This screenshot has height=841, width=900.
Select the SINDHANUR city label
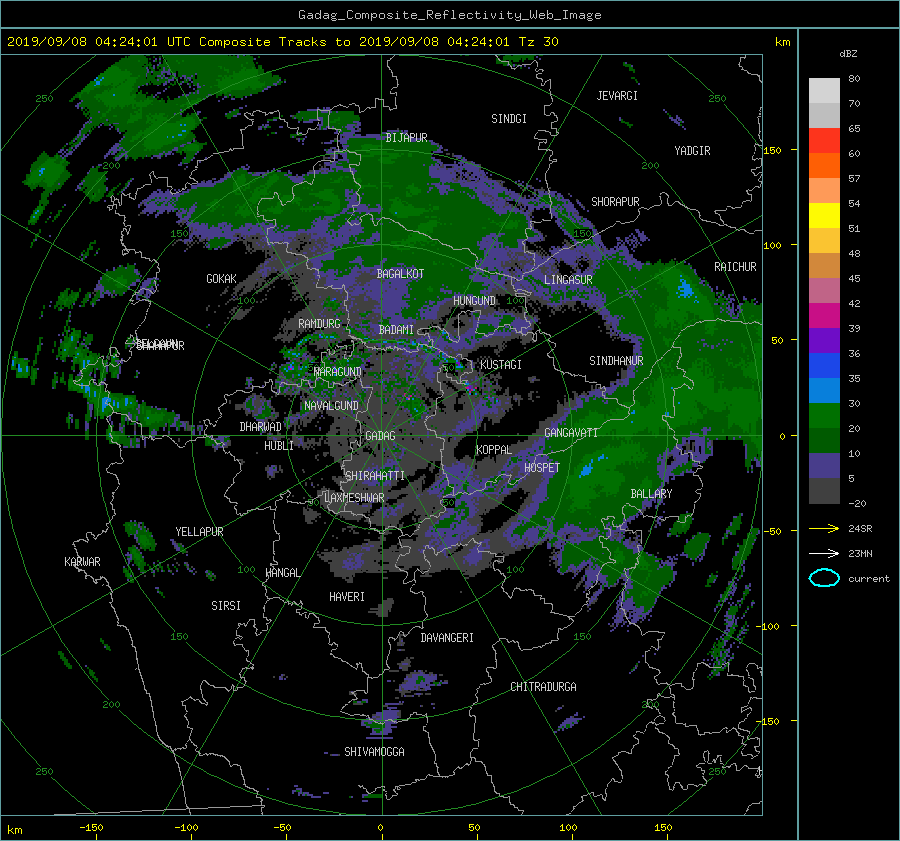click(616, 361)
